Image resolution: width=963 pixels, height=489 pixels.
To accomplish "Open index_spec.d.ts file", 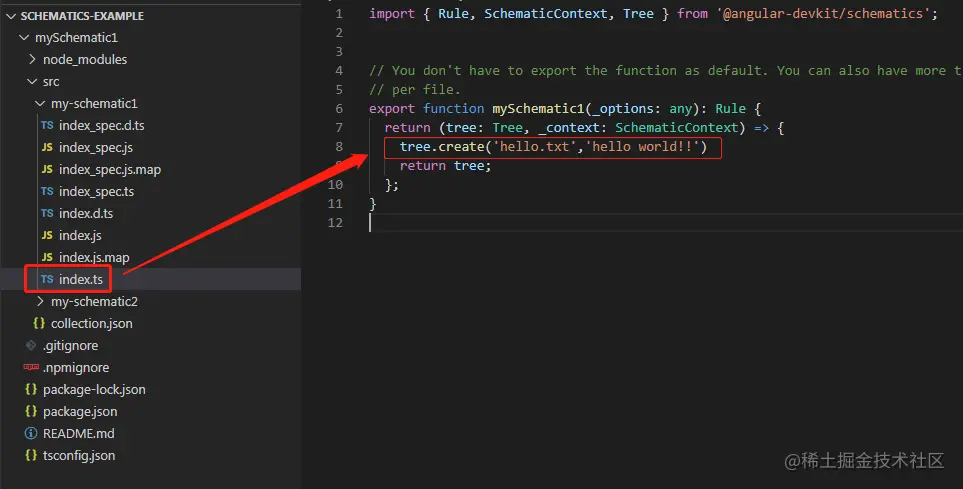I will click(x=102, y=126).
